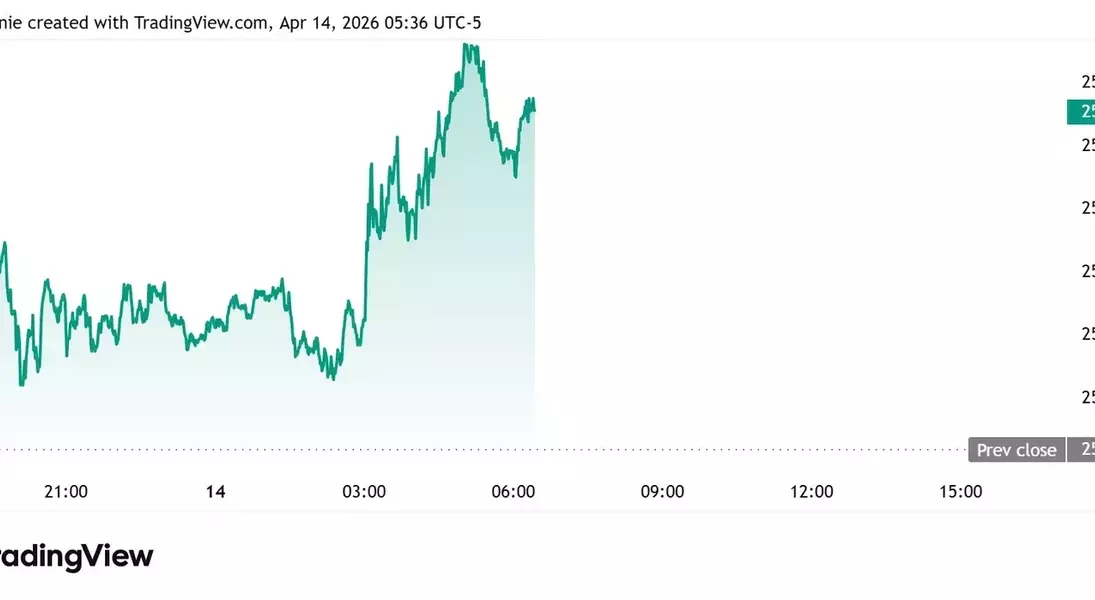The width and height of the screenshot is (1095, 600).
Task: Click the 03:00 time axis label
Action: click(x=364, y=491)
